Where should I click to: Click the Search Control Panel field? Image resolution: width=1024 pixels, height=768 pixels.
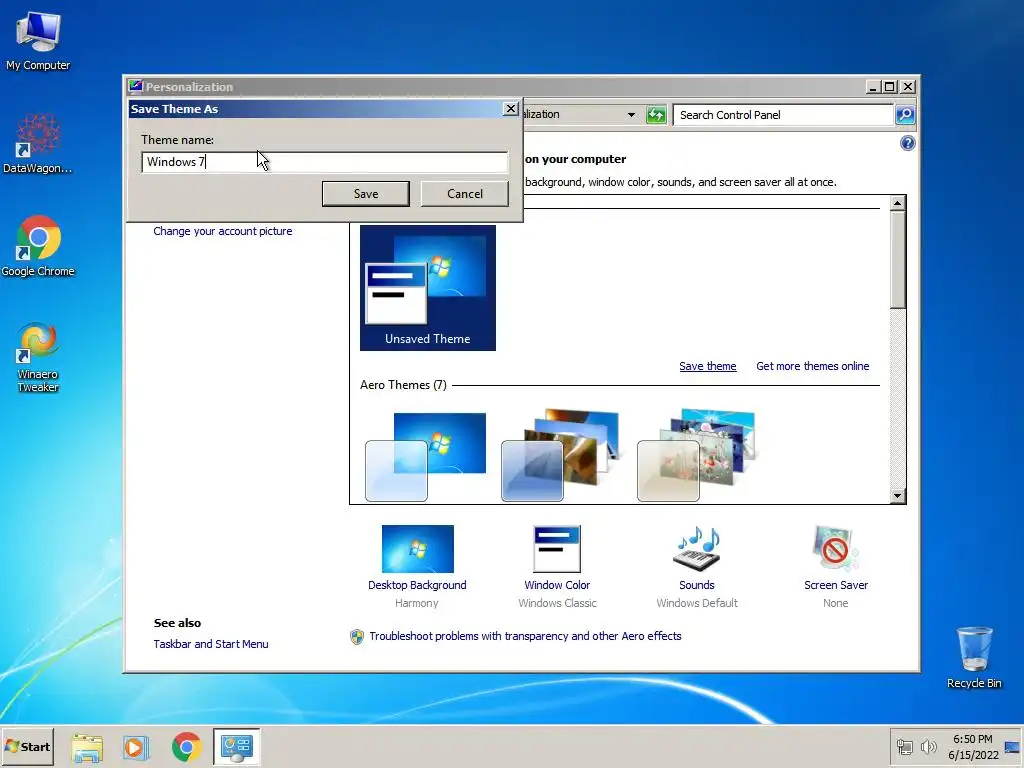pyautogui.click(x=782, y=115)
